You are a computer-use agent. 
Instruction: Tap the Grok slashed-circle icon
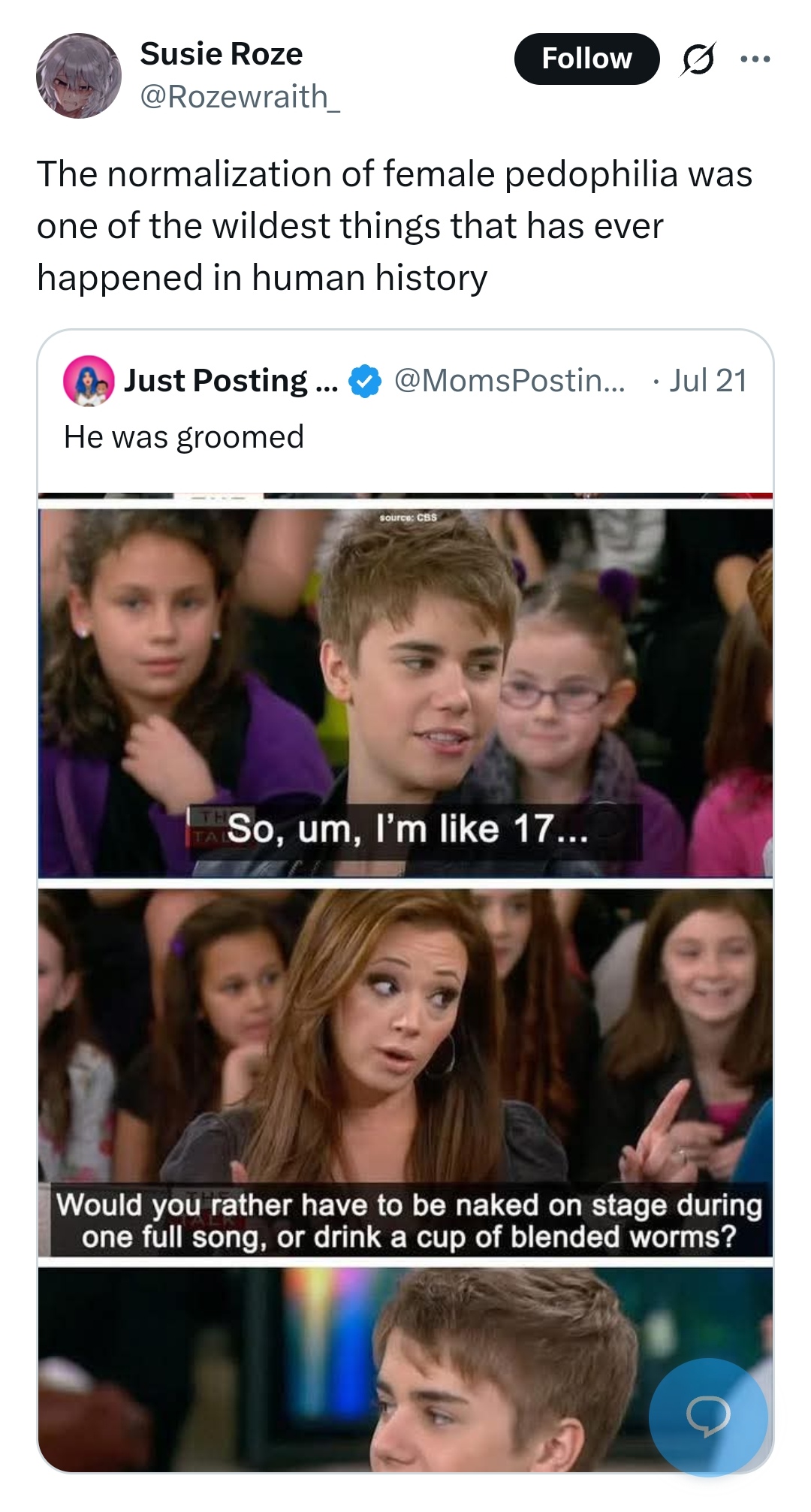(x=698, y=59)
